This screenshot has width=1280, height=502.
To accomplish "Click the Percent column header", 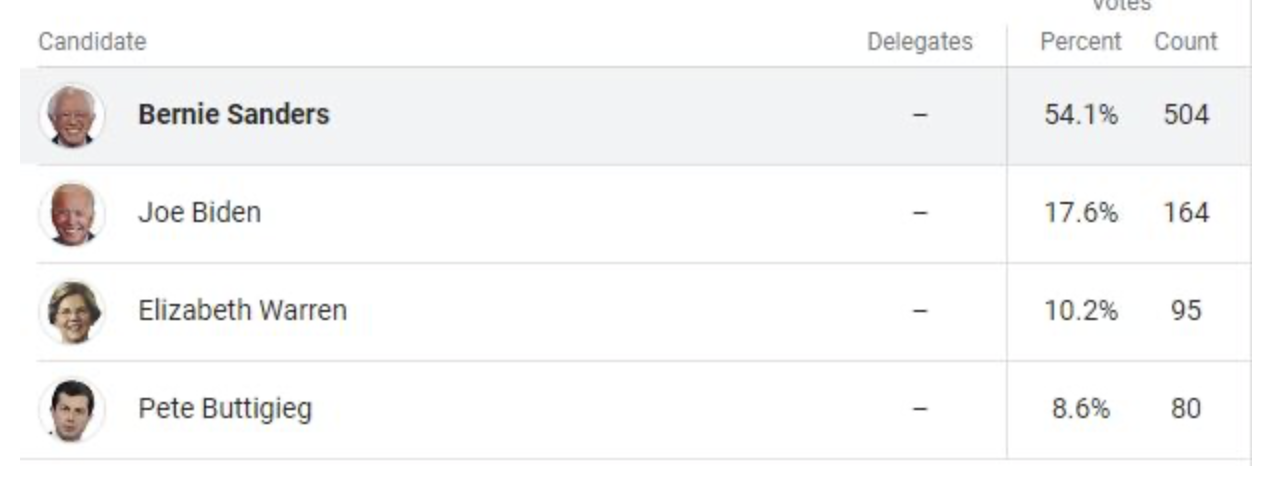I will (1081, 42).
